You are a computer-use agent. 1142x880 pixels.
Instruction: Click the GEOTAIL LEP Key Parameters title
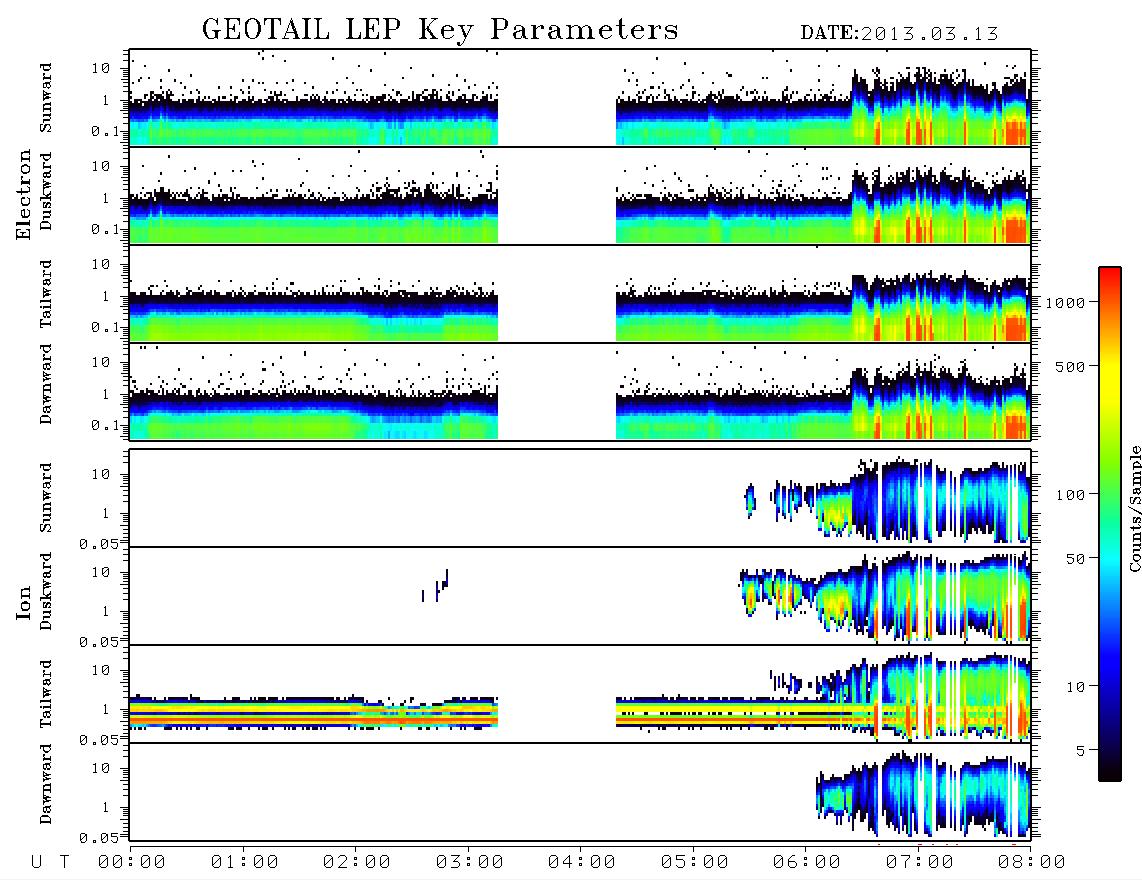point(440,31)
